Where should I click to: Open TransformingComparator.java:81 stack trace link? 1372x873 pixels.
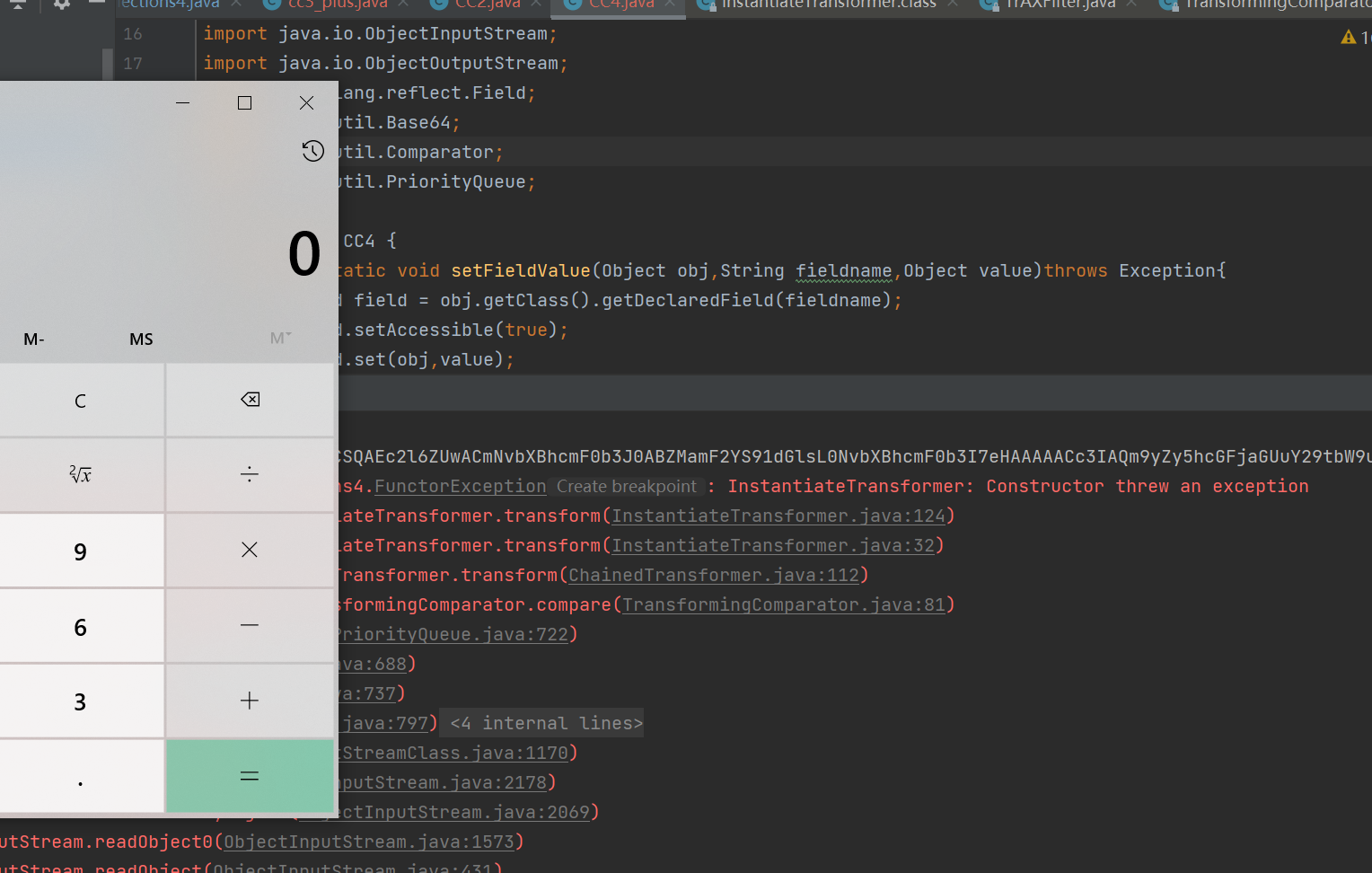784,604
